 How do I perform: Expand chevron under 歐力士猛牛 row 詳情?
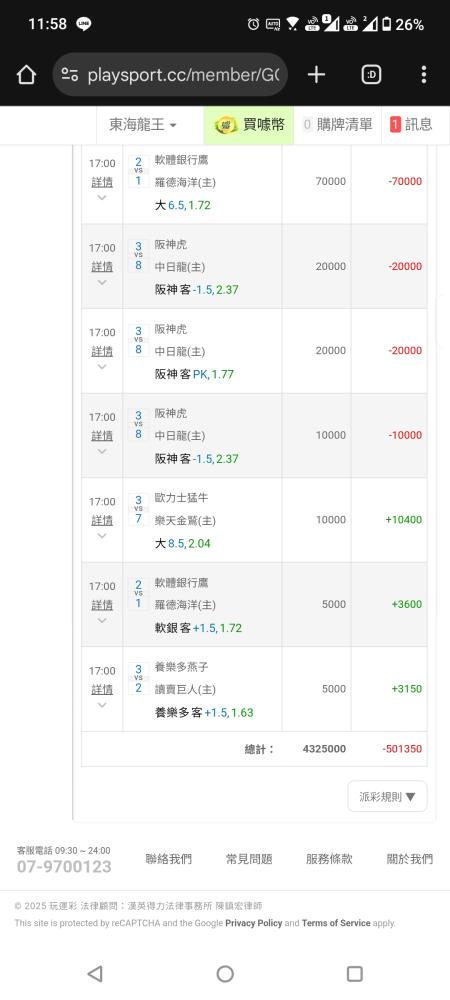pos(102,536)
